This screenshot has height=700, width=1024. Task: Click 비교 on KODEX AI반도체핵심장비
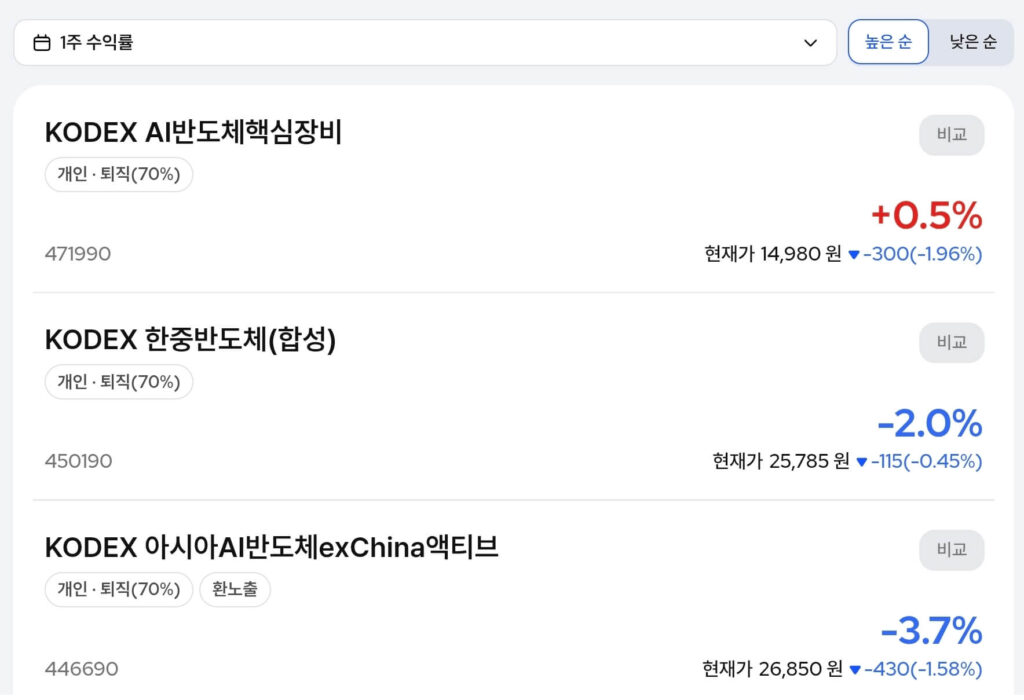(951, 135)
